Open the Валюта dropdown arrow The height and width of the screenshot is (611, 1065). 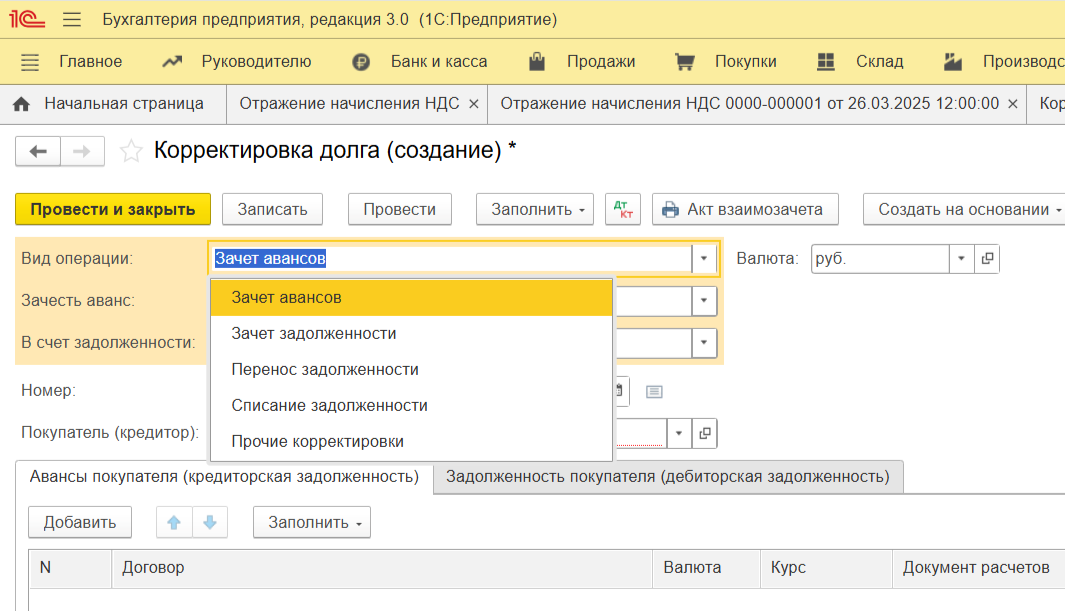point(961,259)
